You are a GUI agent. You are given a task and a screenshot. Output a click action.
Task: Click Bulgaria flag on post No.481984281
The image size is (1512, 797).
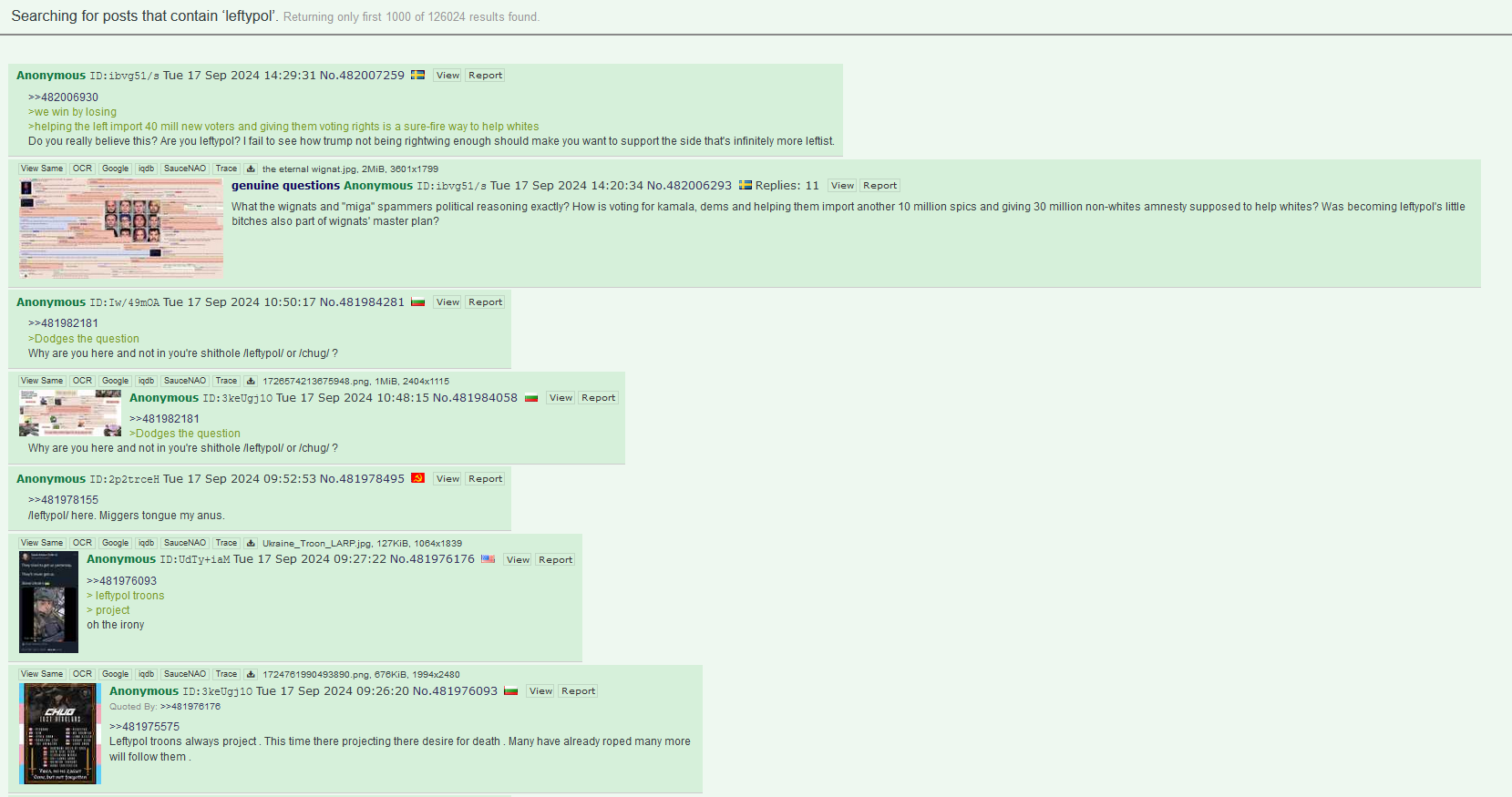coord(417,301)
